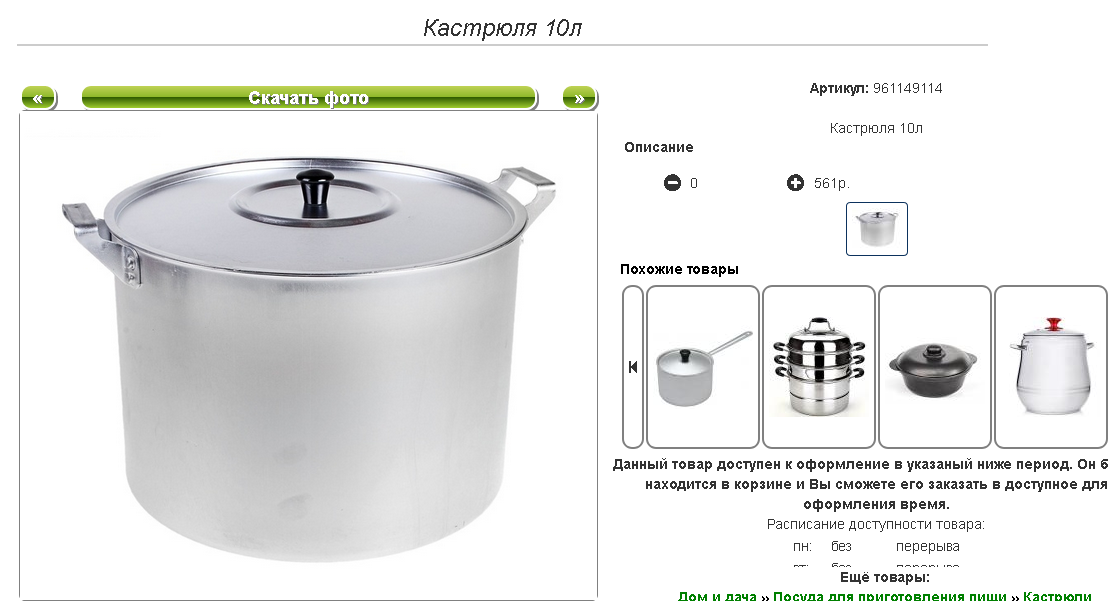Click the article number 961149114
Image resolution: width=1109 pixels, height=601 pixels.
907,88
